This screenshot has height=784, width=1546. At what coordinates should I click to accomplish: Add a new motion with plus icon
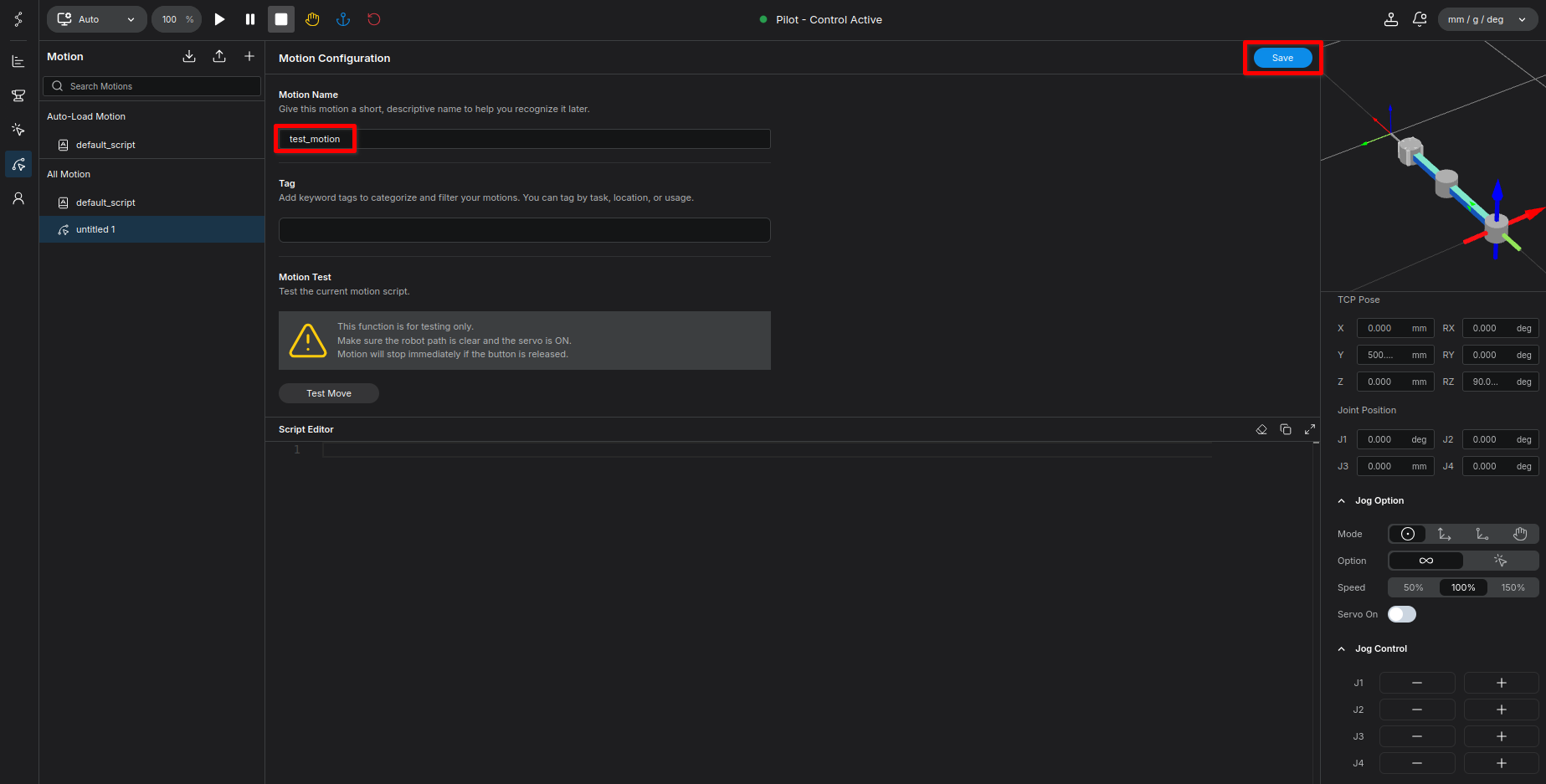coord(249,56)
